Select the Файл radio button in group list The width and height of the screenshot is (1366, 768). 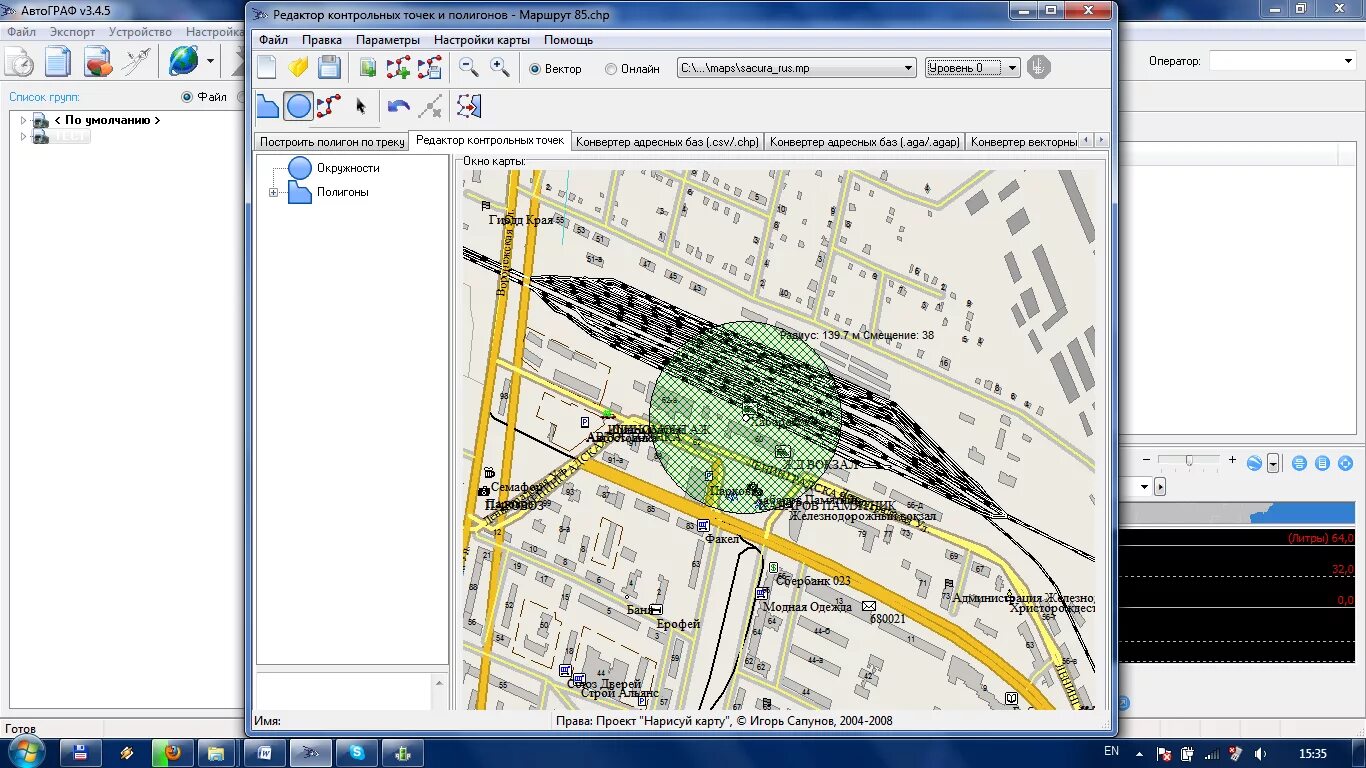click(x=187, y=97)
